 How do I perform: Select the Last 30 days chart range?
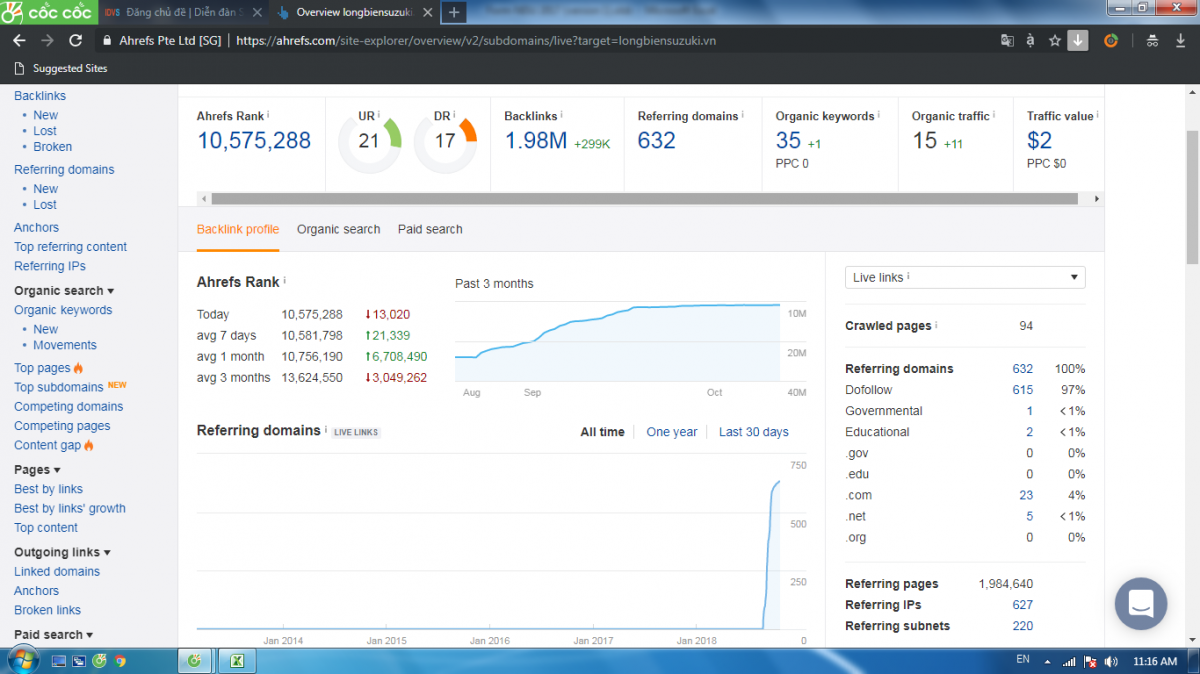pyautogui.click(x=754, y=432)
